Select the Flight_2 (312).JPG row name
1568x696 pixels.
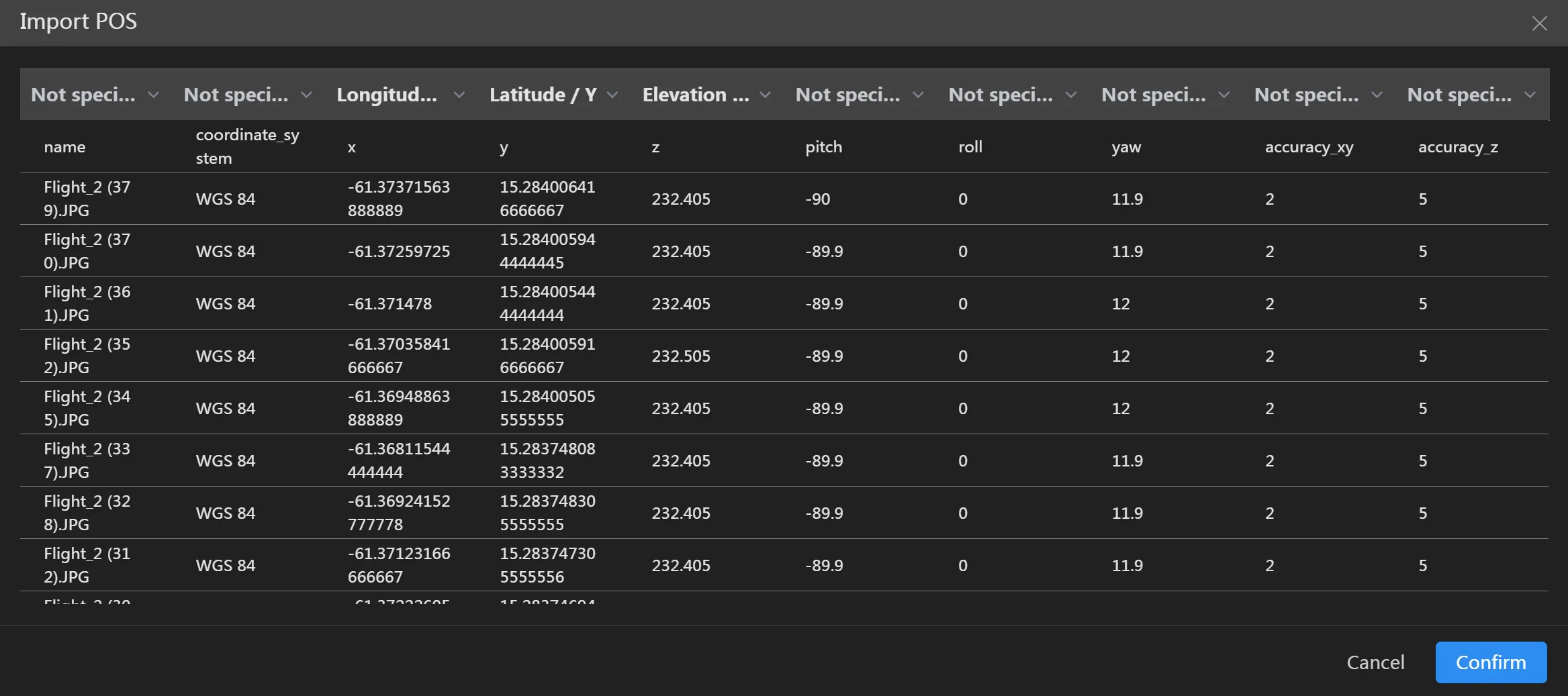(x=87, y=565)
